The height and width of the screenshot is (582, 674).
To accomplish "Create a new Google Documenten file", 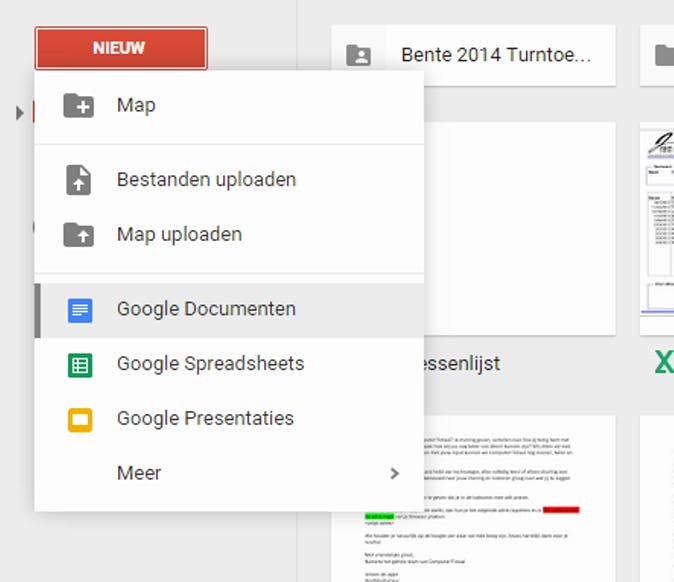I will [x=229, y=310].
